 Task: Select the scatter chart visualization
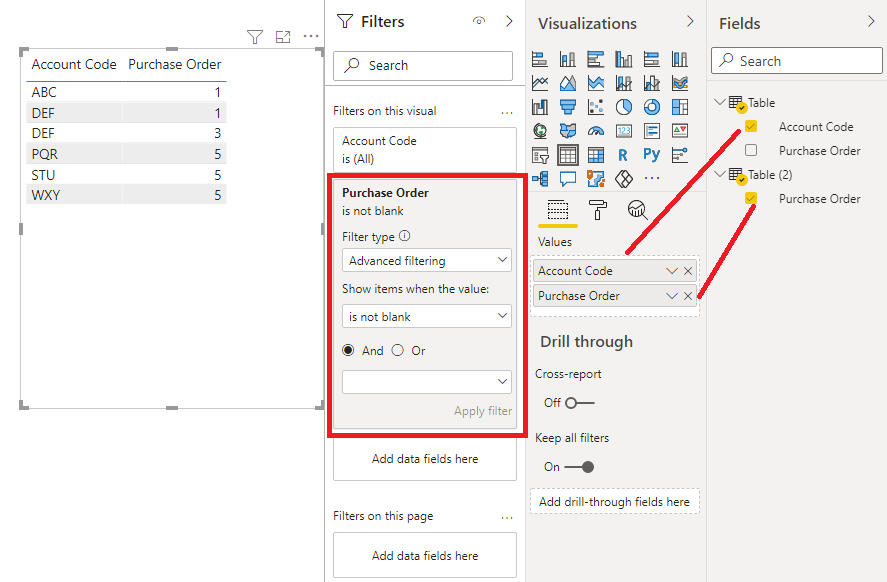tap(596, 107)
